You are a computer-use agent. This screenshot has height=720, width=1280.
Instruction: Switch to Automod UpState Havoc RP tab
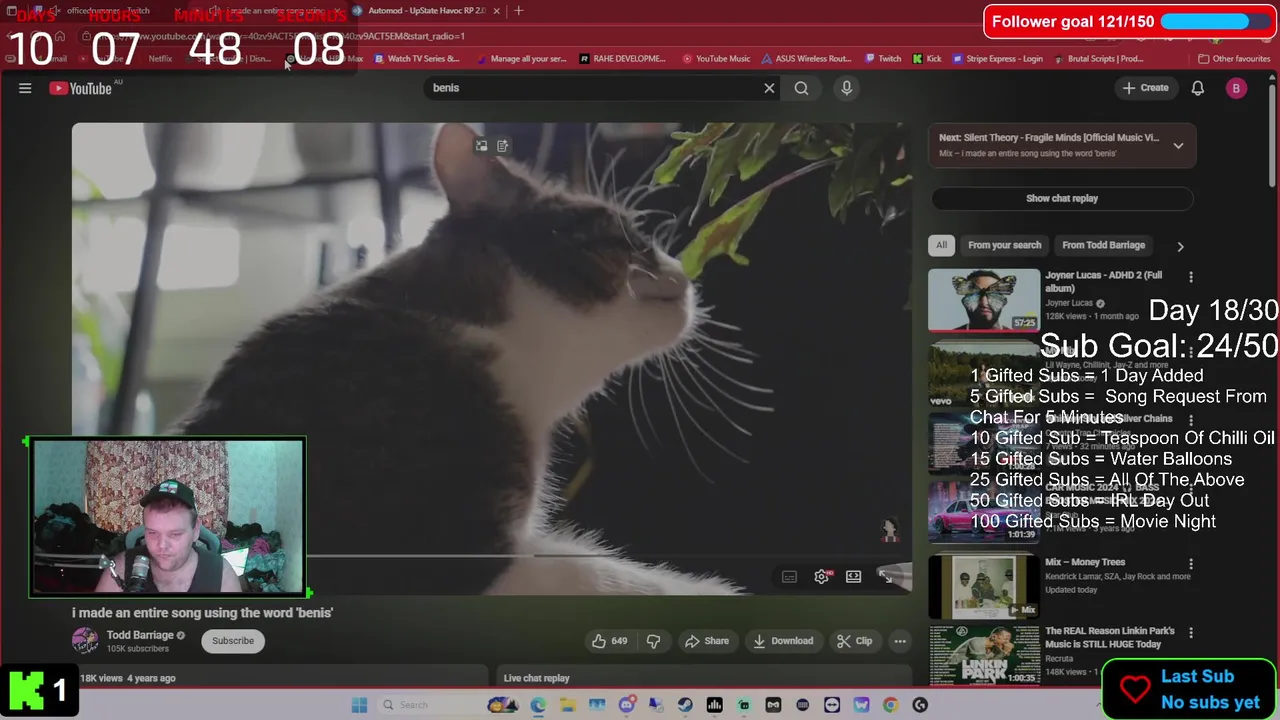coord(427,11)
